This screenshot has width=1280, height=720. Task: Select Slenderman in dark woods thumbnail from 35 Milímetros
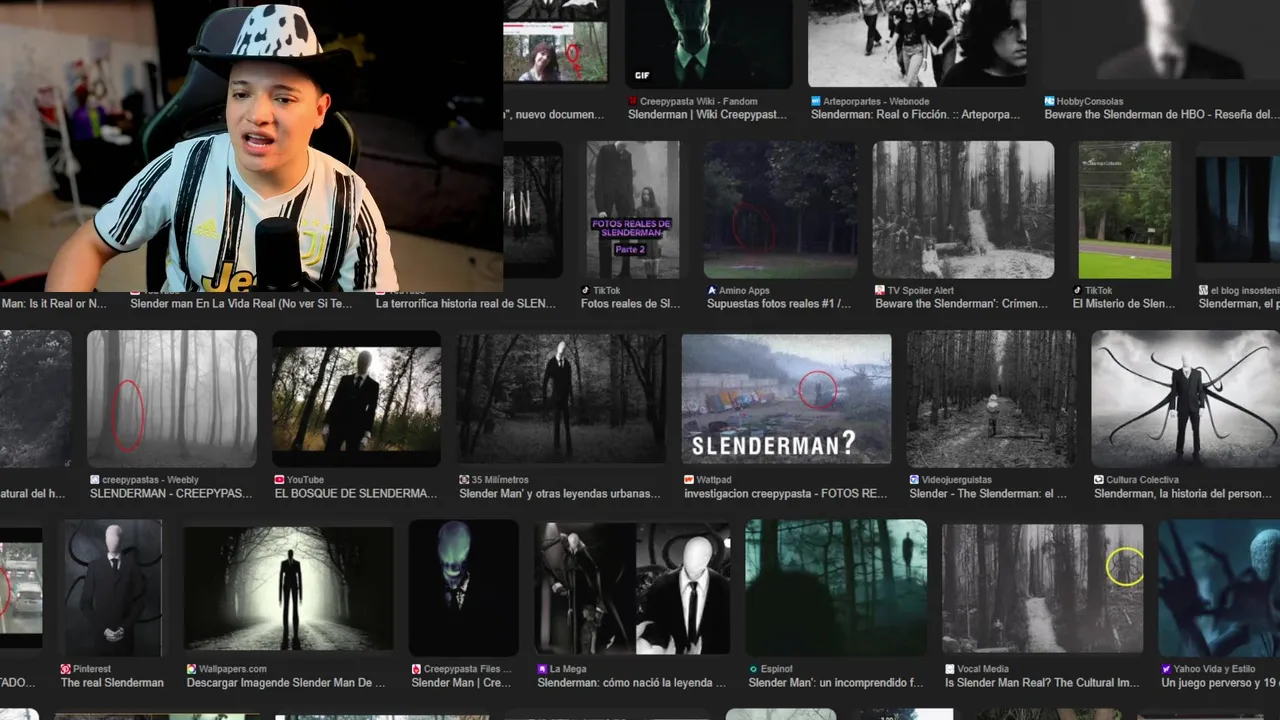tap(562, 399)
